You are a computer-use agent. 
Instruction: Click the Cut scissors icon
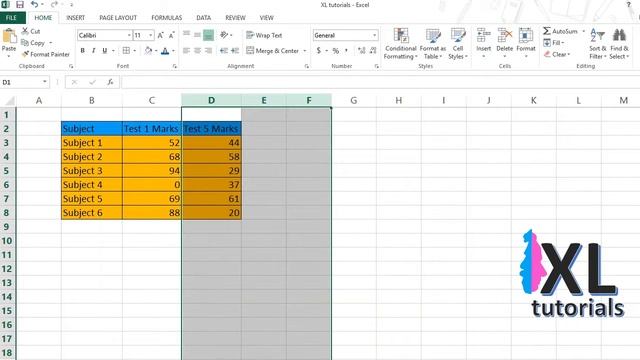[25, 31]
